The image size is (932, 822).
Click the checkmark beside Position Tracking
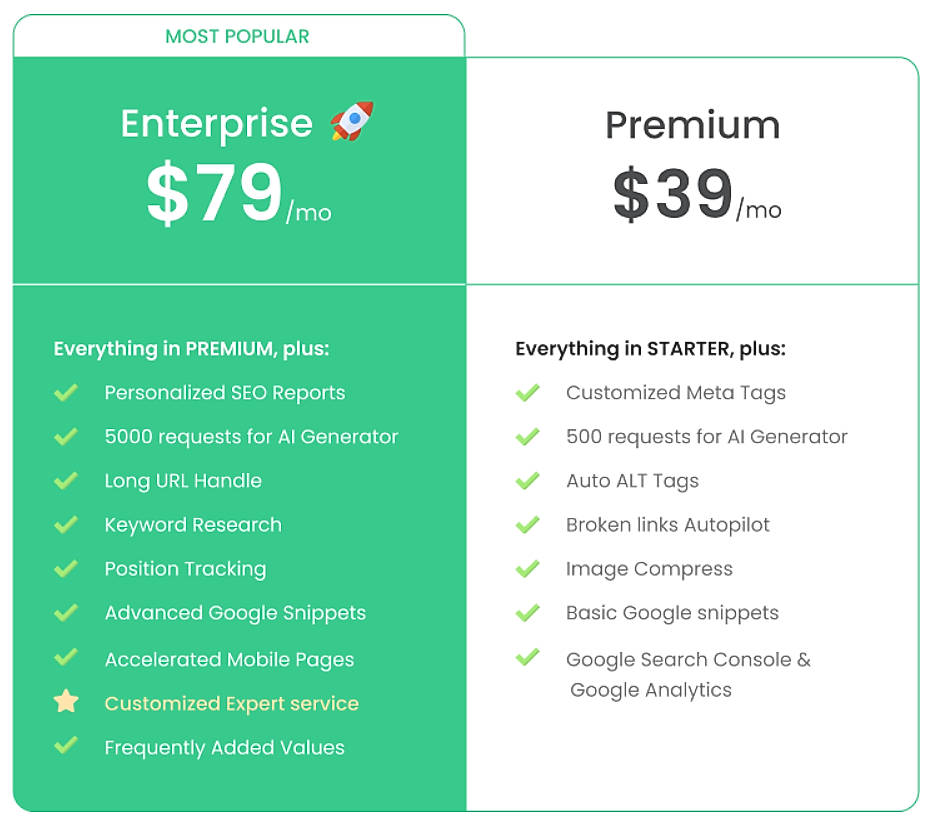(65, 569)
